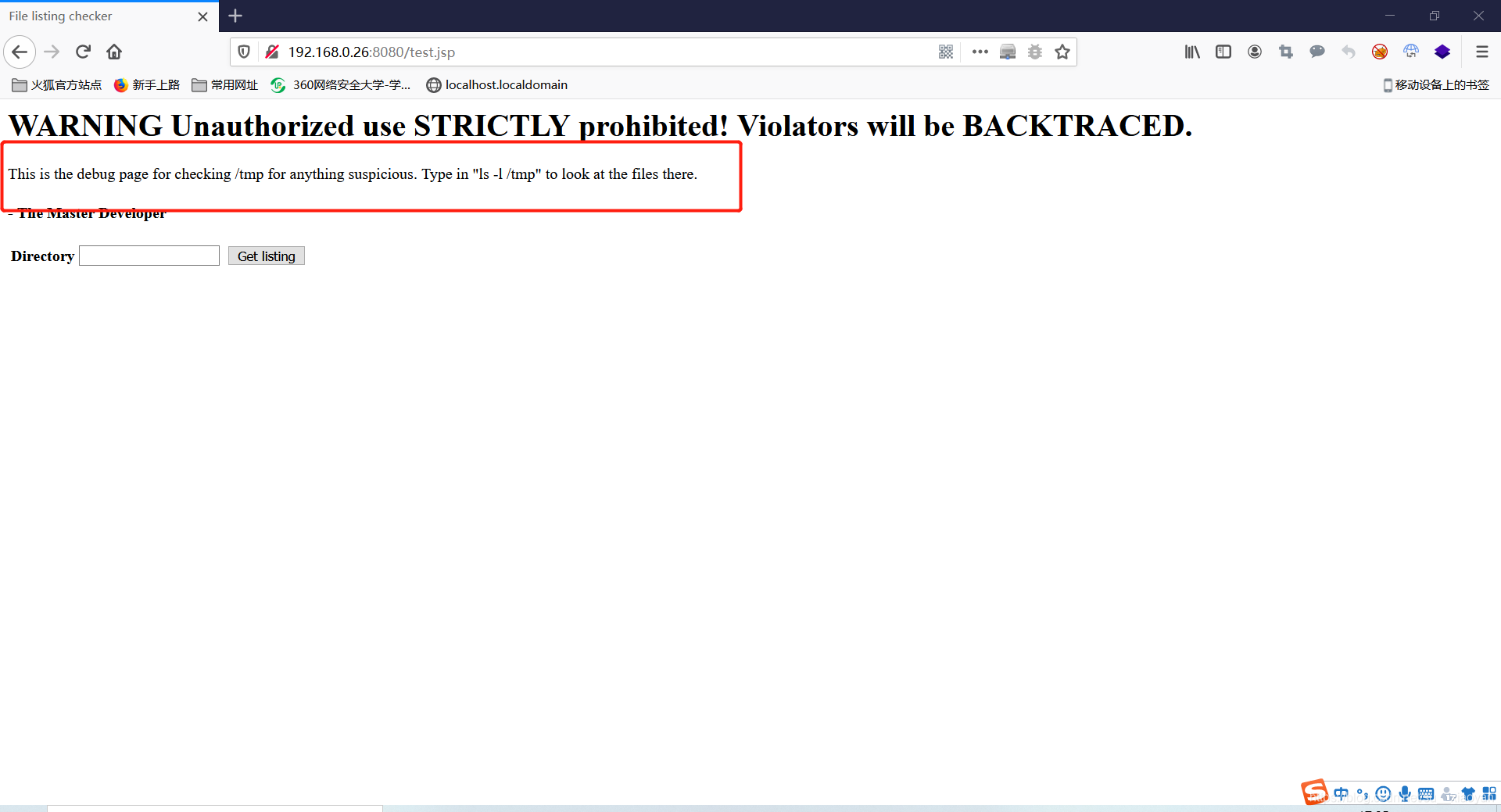
Task: Go back to the previous page
Action: click(x=20, y=52)
